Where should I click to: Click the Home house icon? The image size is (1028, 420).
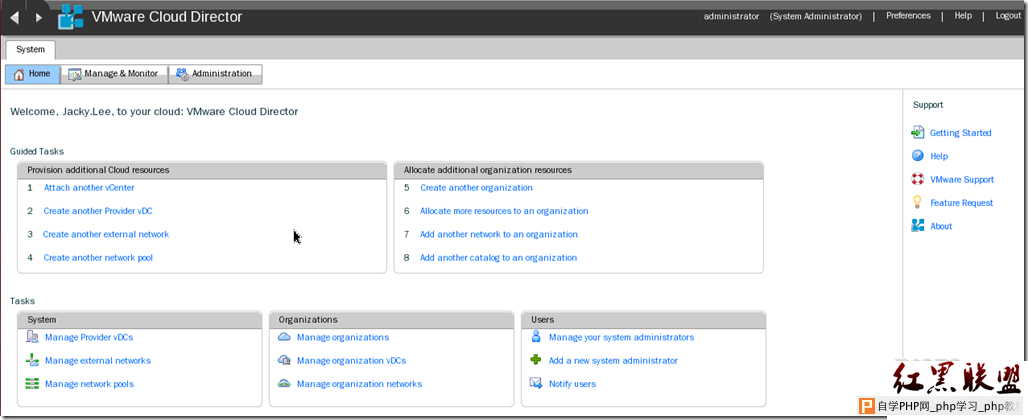(x=19, y=74)
